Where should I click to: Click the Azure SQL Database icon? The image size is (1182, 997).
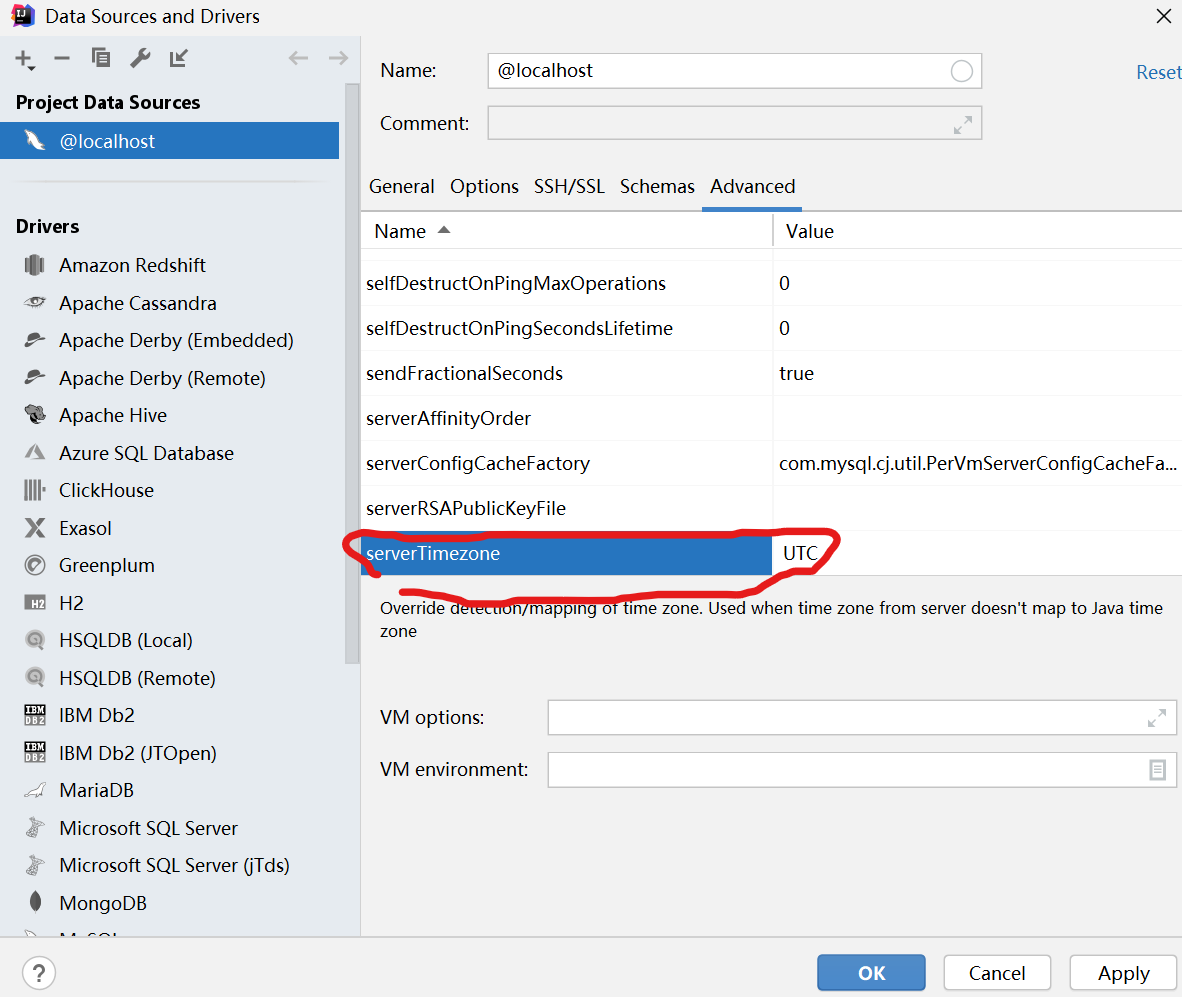(x=35, y=452)
